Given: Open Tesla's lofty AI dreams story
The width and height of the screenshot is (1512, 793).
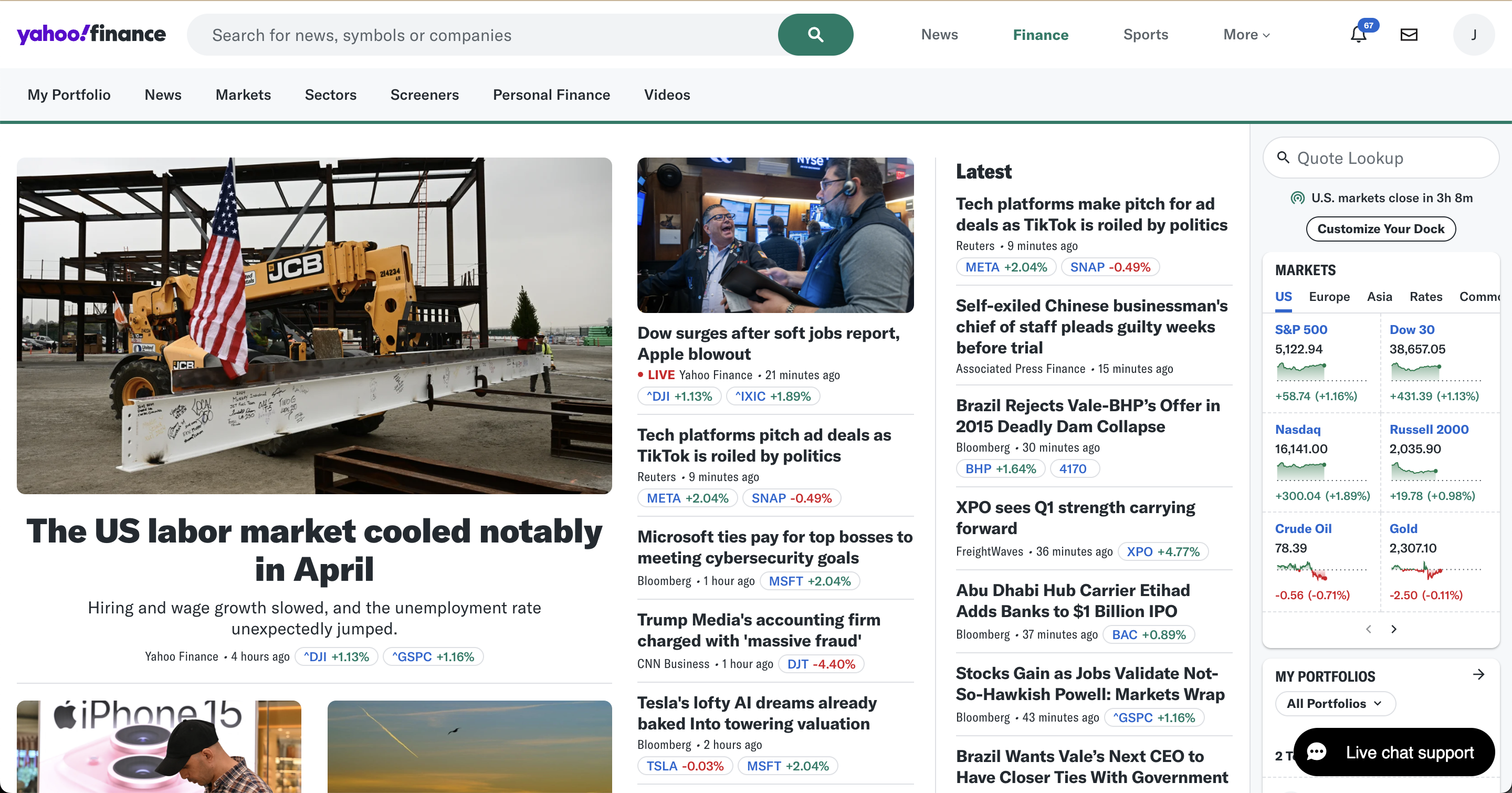Looking at the screenshot, I should [x=757, y=713].
